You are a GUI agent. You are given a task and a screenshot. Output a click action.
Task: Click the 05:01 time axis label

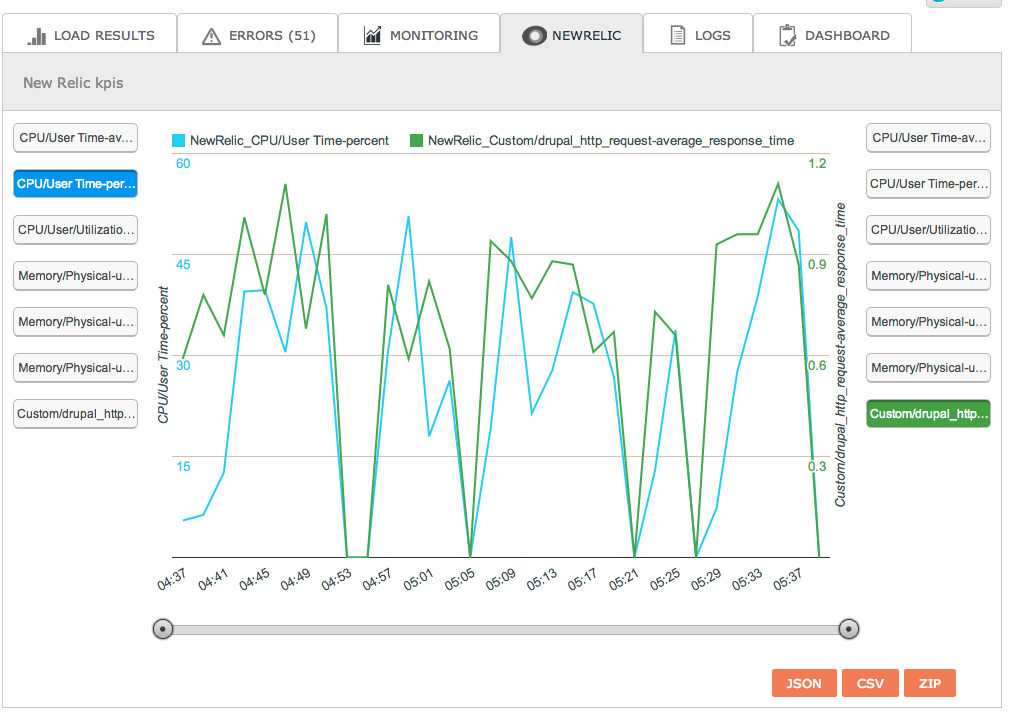(x=418, y=579)
